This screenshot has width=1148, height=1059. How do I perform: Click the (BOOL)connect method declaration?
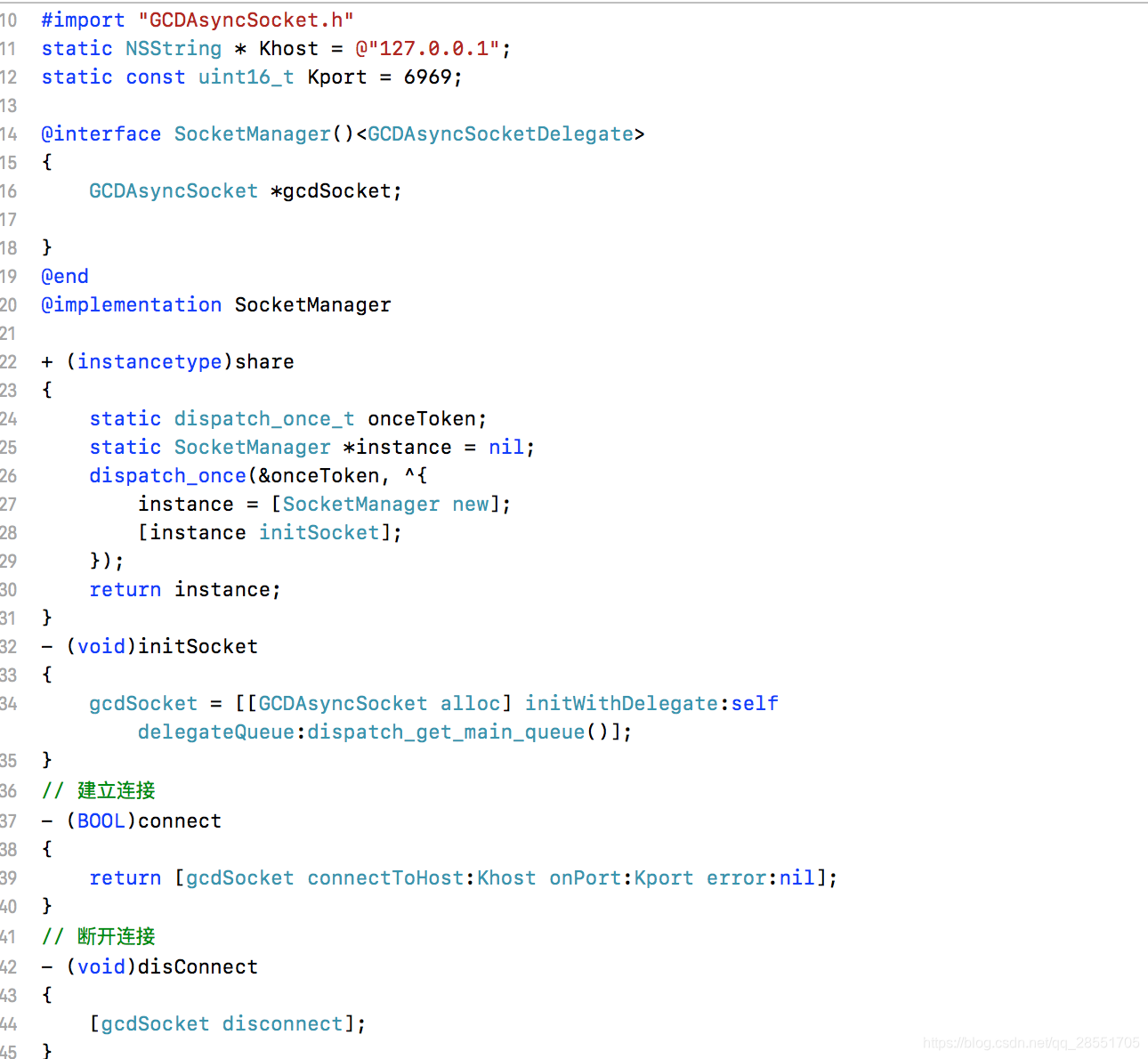pyautogui.click(x=143, y=821)
